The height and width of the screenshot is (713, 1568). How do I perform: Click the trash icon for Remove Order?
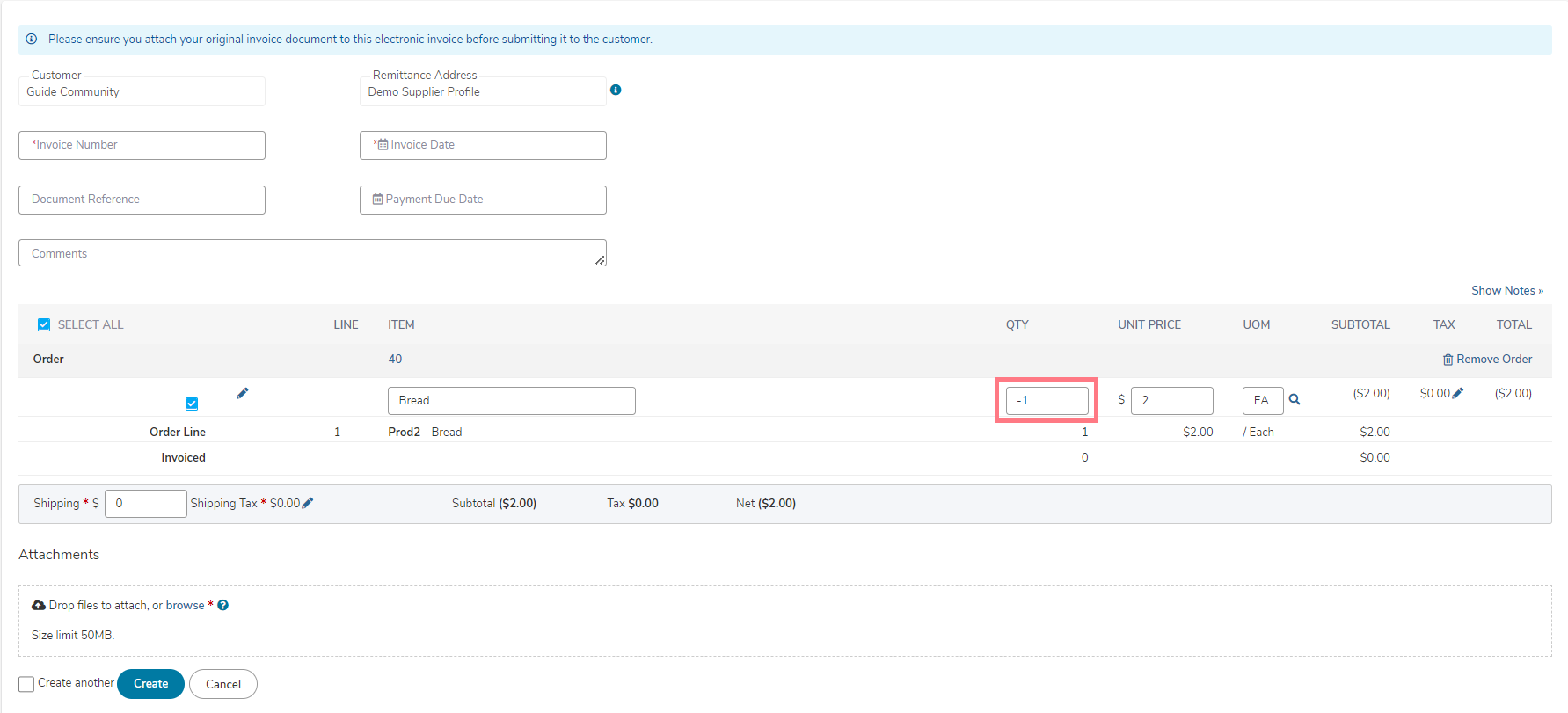point(1448,360)
